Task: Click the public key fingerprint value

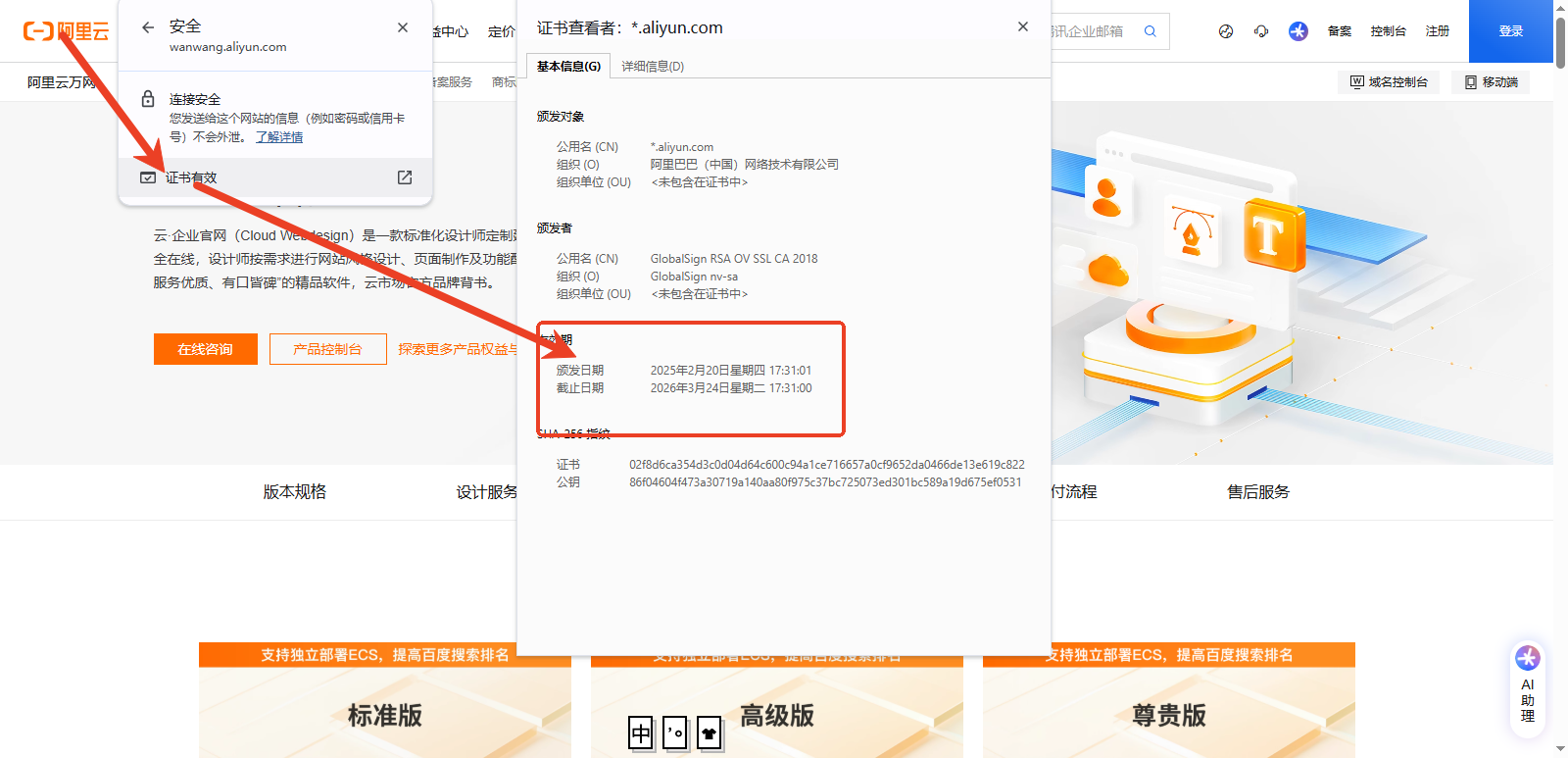Action: tap(825, 482)
